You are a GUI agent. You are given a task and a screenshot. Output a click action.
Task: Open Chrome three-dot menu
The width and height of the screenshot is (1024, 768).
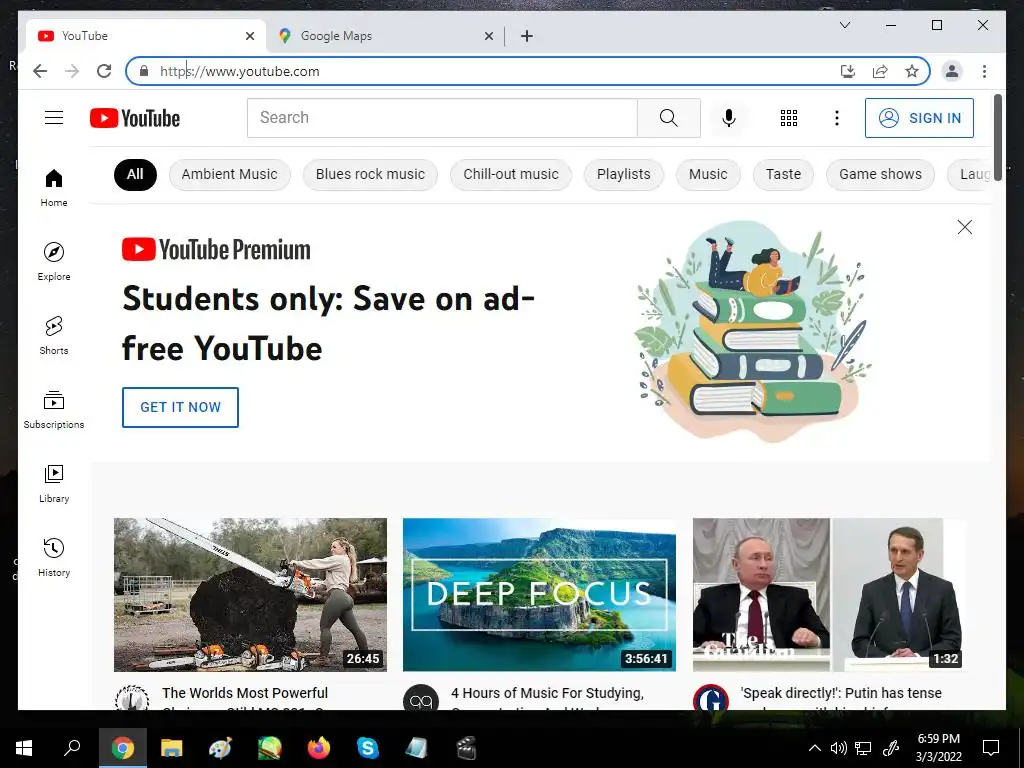pos(984,71)
